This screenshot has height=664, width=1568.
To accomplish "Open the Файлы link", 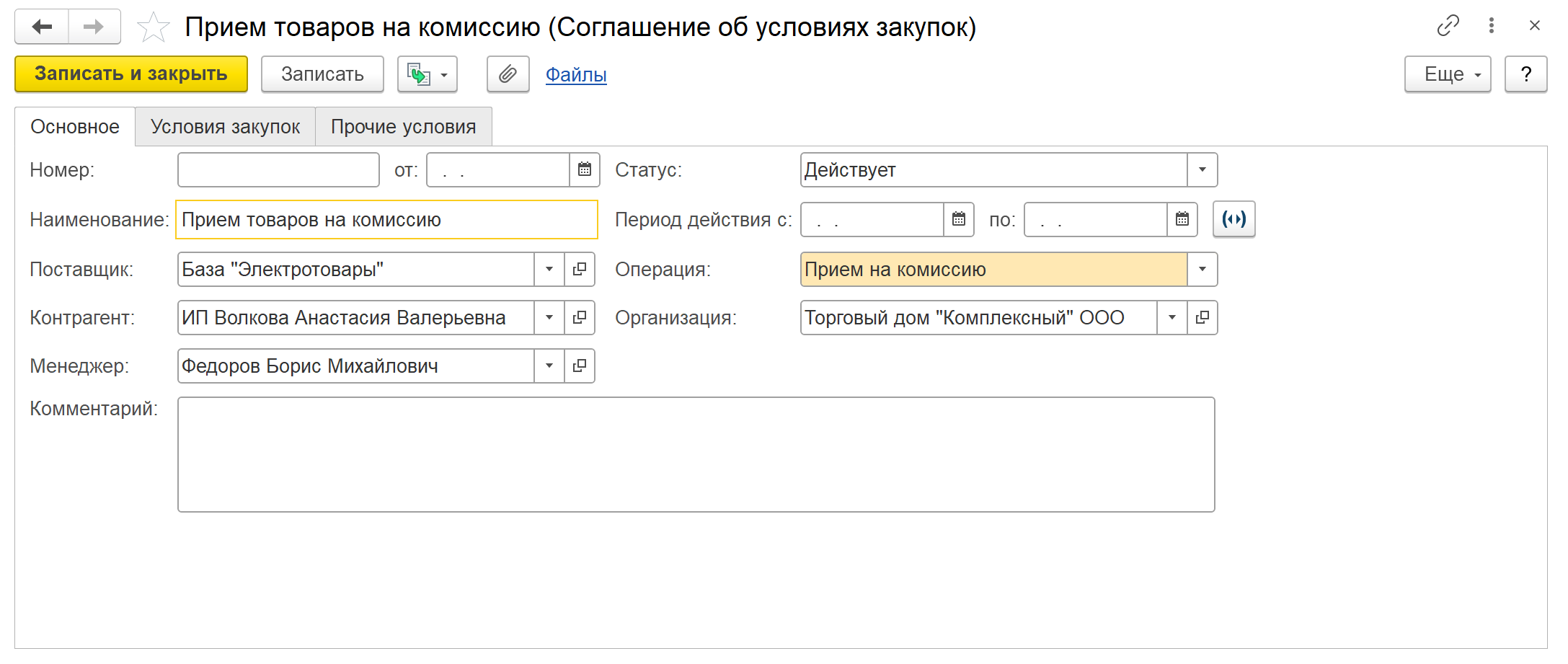I will click(575, 74).
